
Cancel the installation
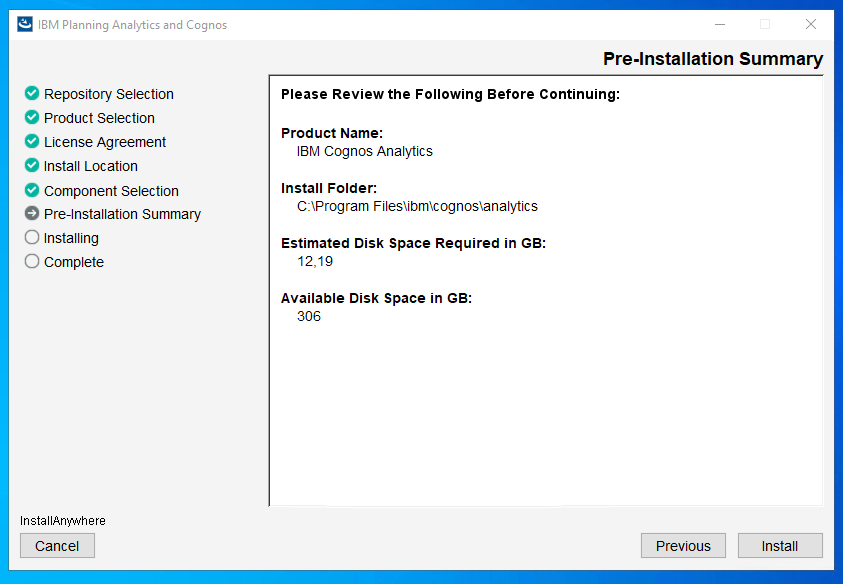pyautogui.click(x=57, y=545)
